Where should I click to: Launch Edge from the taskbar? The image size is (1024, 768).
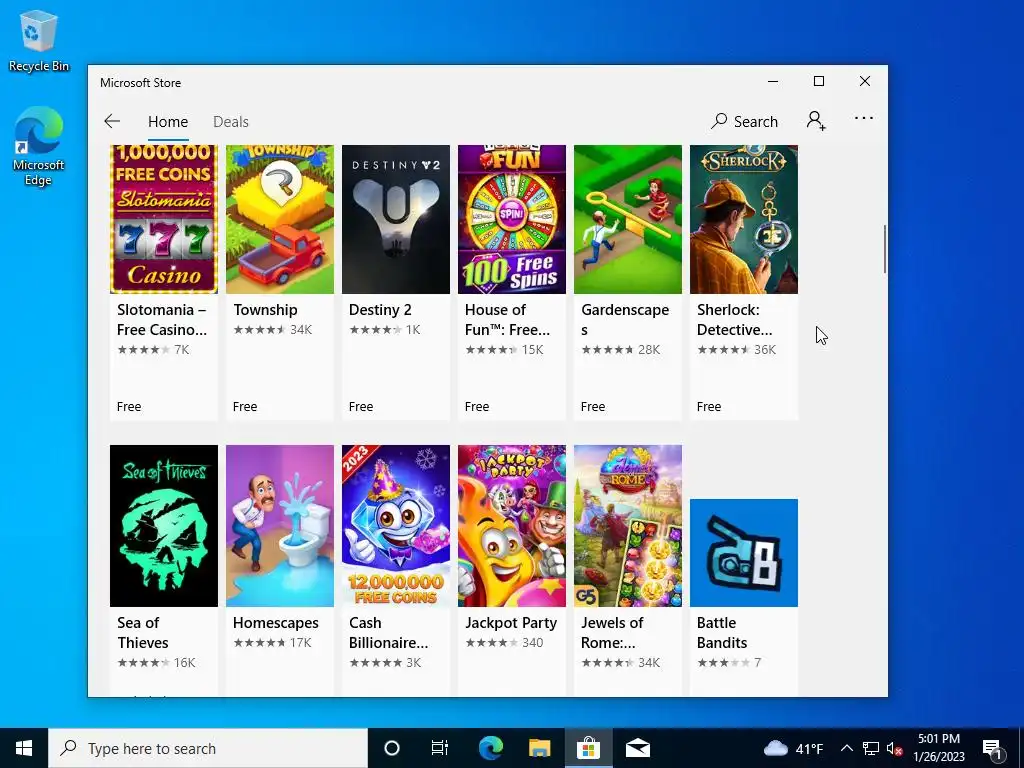click(490, 748)
